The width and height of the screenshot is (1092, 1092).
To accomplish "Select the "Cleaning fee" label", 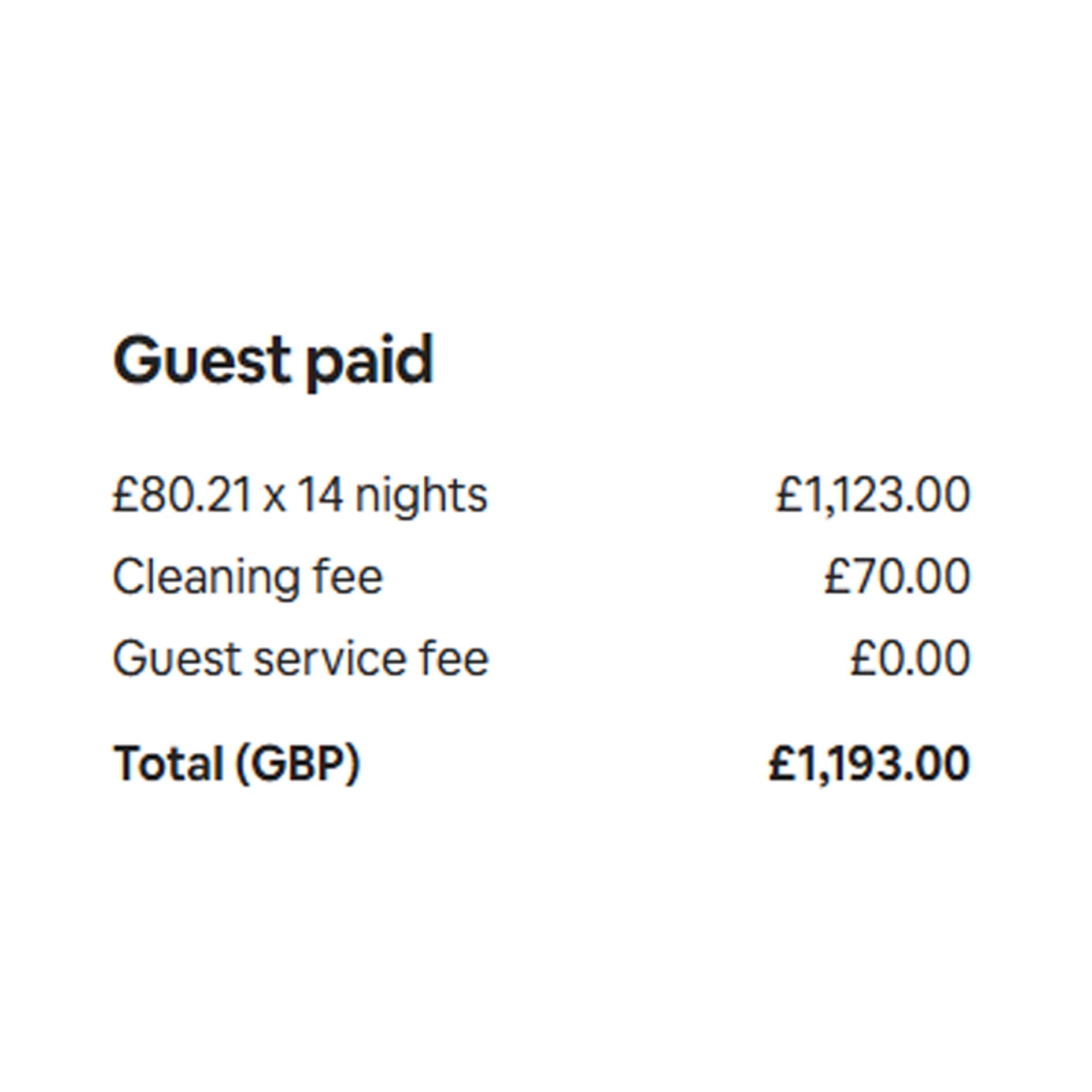I will click(247, 576).
